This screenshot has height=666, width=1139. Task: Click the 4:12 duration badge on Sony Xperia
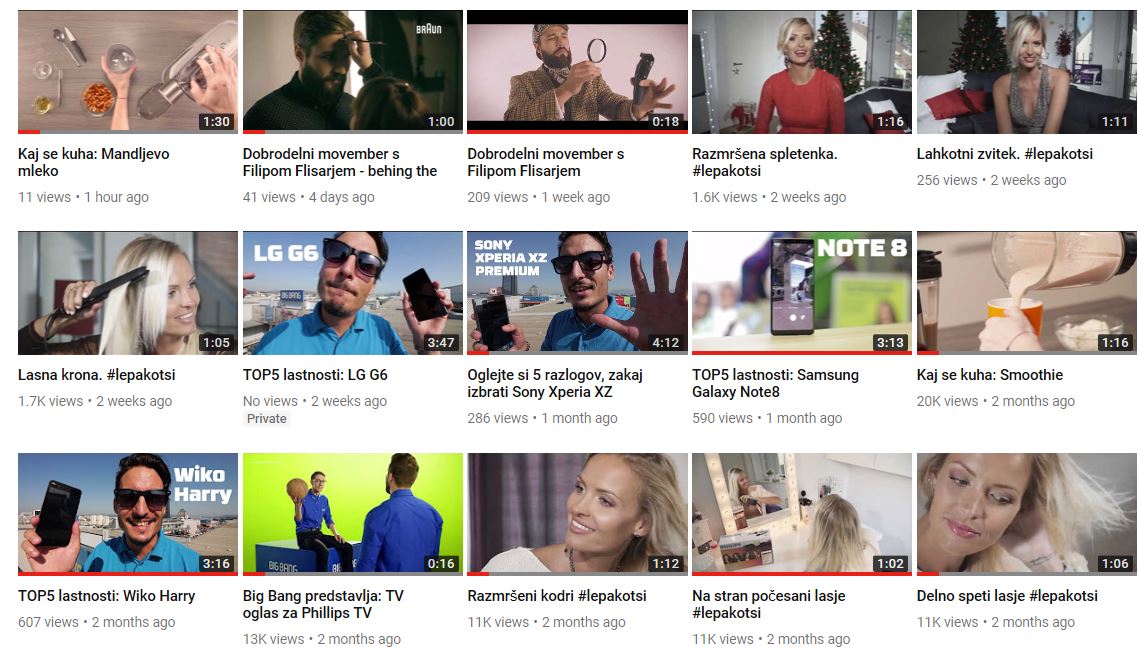pyautogui.click(x=665, y=342)
